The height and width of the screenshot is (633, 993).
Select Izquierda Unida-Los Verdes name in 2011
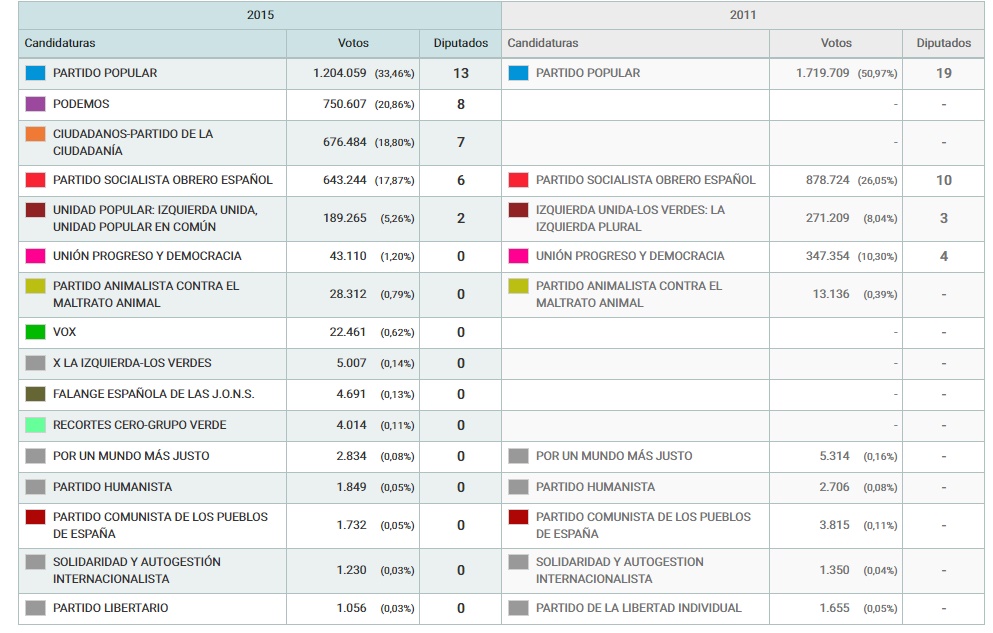[x=630, y=218]
